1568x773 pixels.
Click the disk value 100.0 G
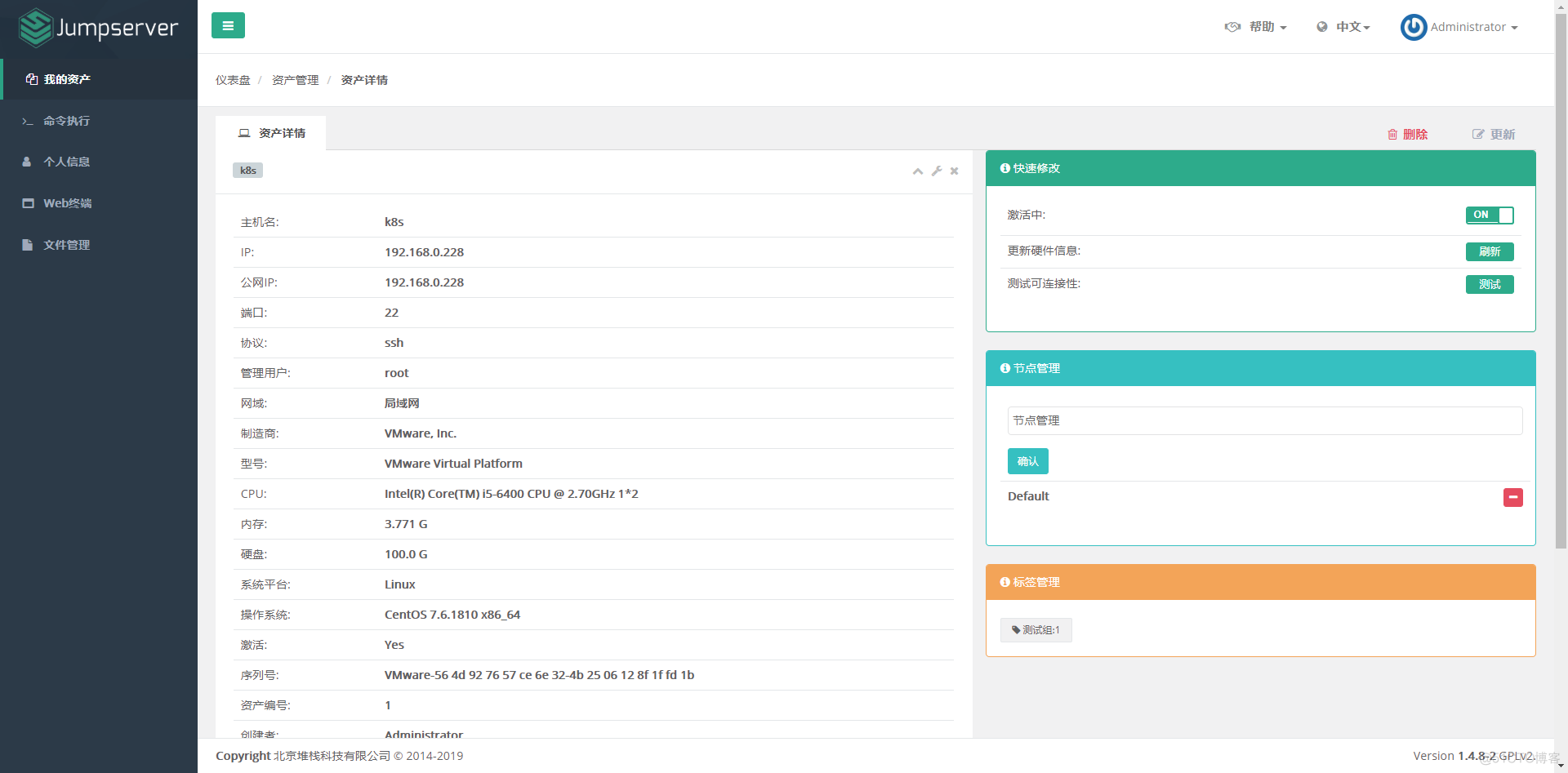click(x=406, y=554)
